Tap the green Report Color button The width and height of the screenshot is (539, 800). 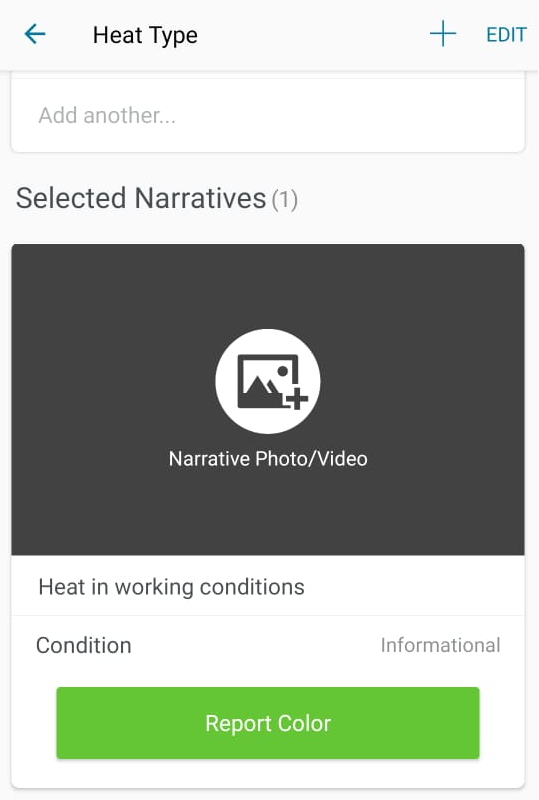268,723
